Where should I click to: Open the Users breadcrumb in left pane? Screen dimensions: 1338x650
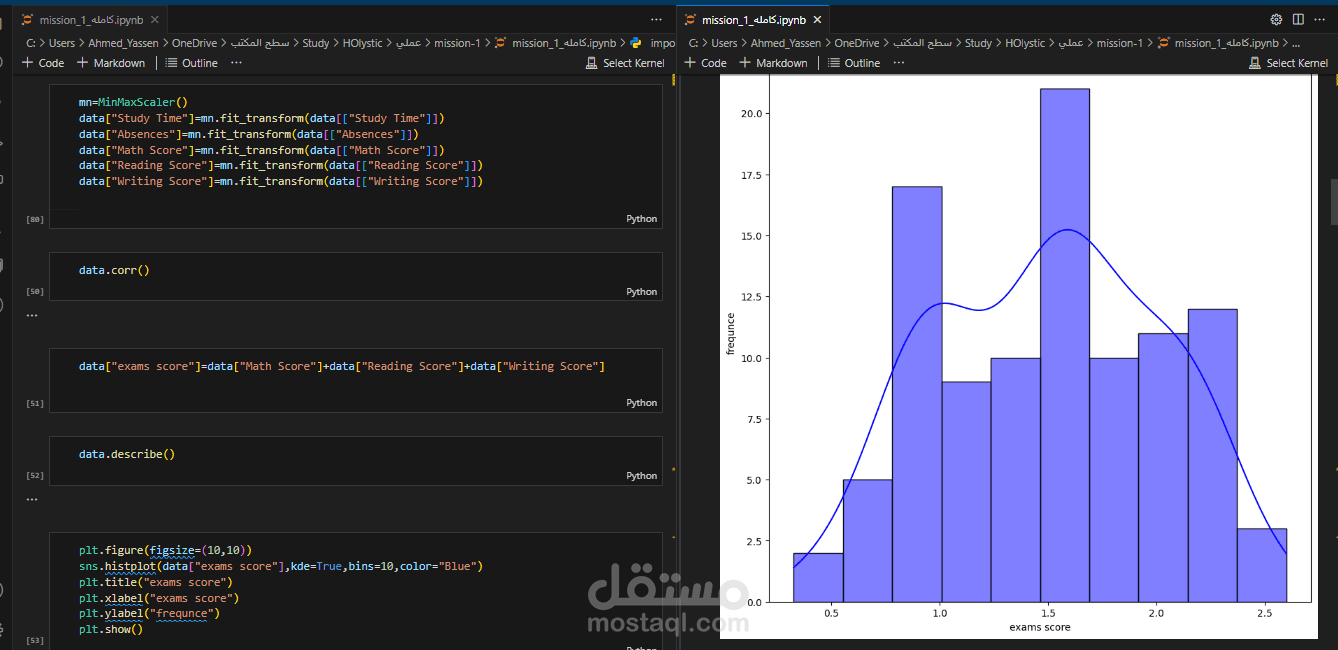coord(62,43)
